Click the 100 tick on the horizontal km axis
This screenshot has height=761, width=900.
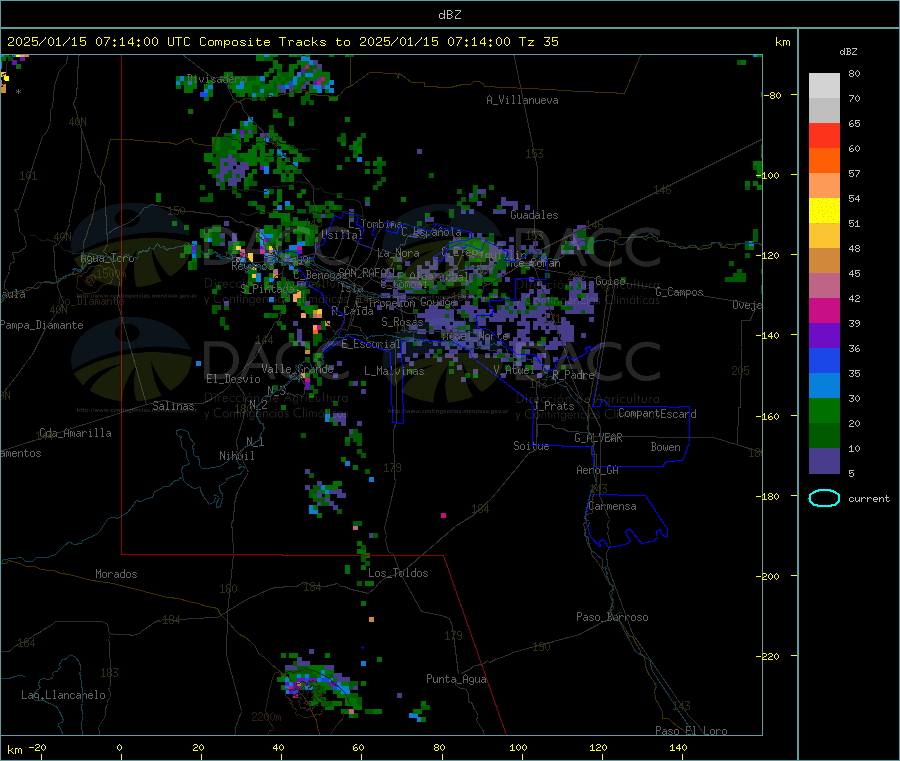tap(518, 747)
